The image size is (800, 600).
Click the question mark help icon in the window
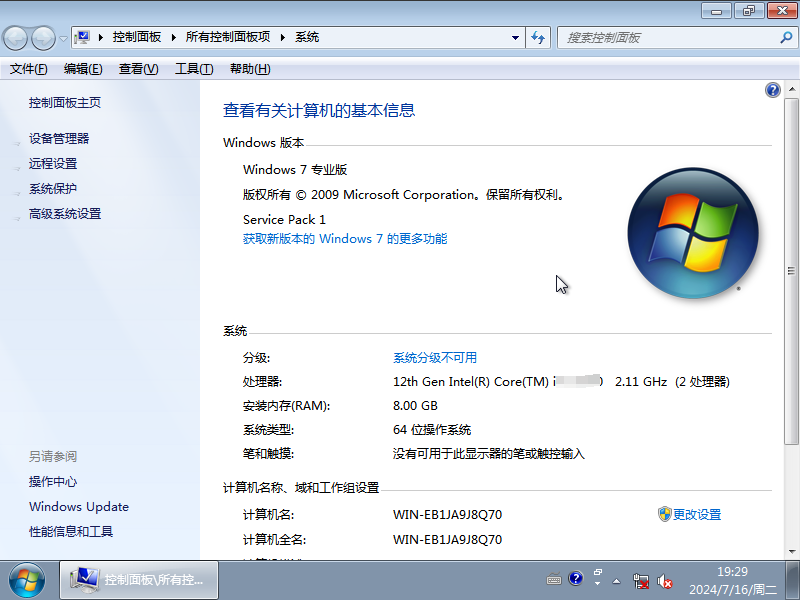[772, 90]
